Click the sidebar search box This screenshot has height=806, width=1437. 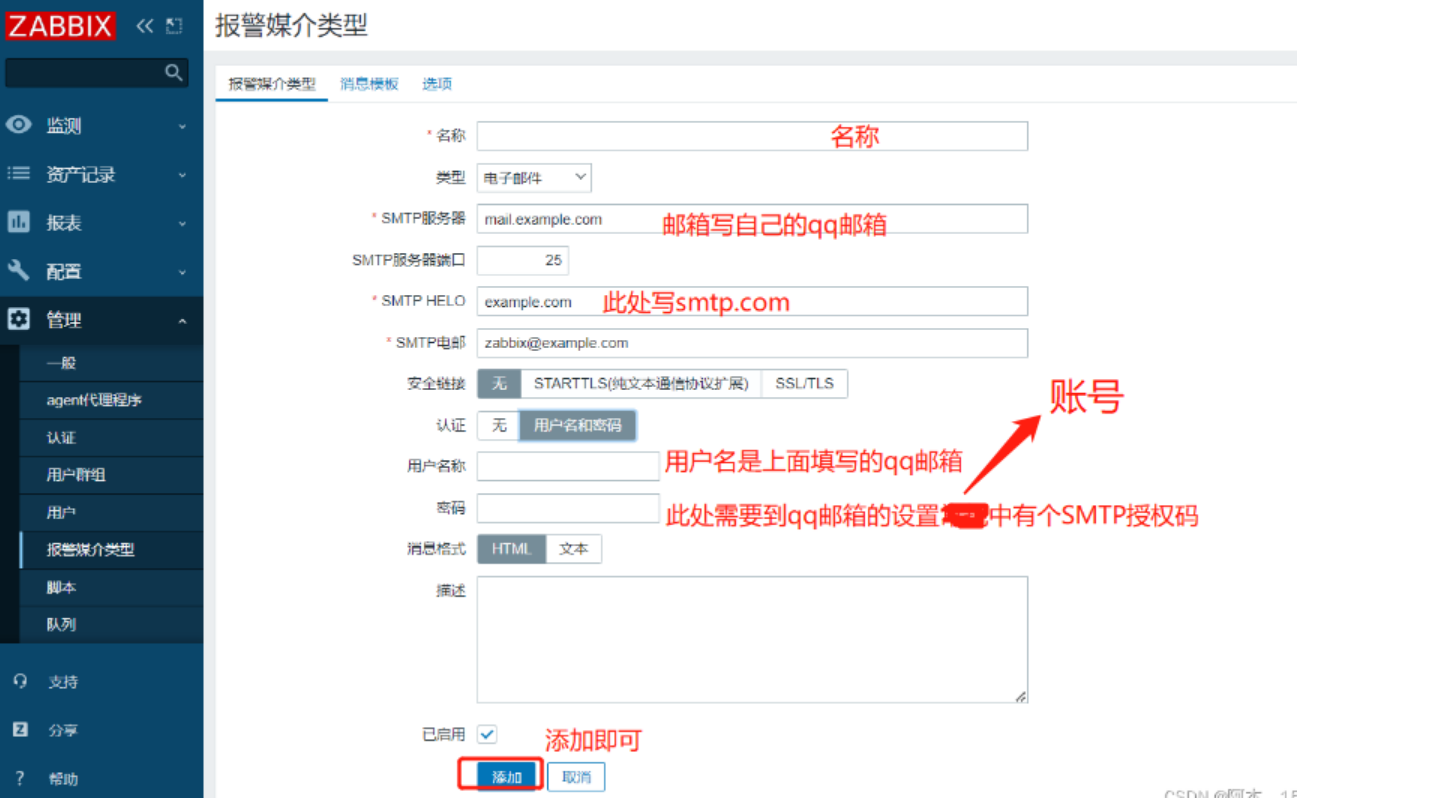click(97, 72)
